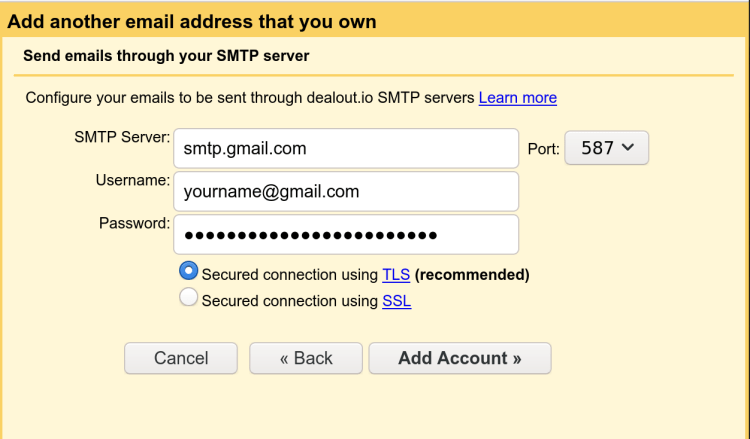
Task: Click the "Username:" label
Action: [x=133, y=180]
